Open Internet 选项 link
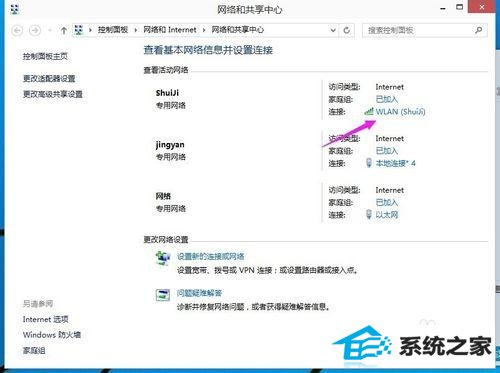Viewport: 500px width, 373px height. [x=45, y=319]
